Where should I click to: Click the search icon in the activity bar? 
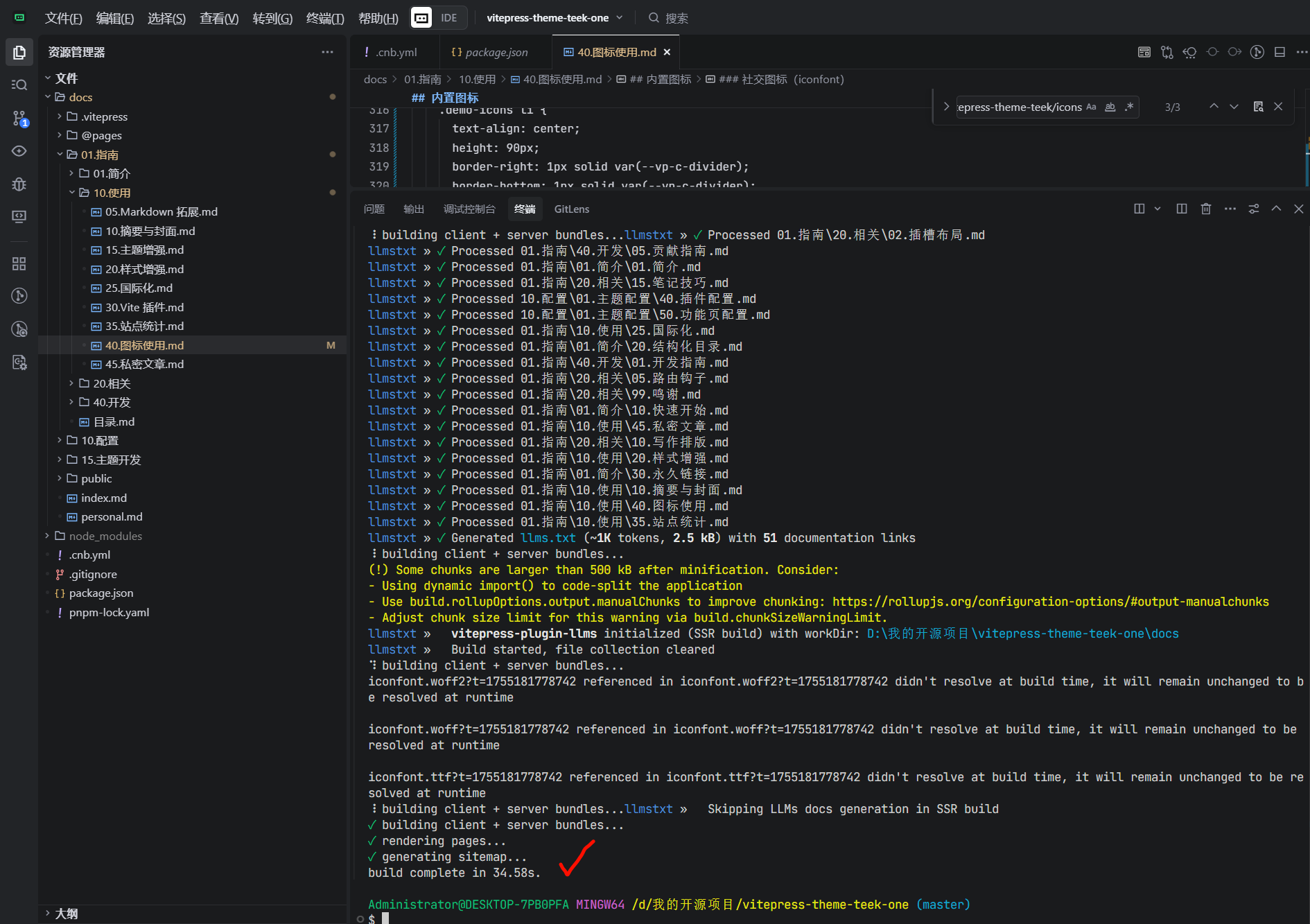[19, 85]
